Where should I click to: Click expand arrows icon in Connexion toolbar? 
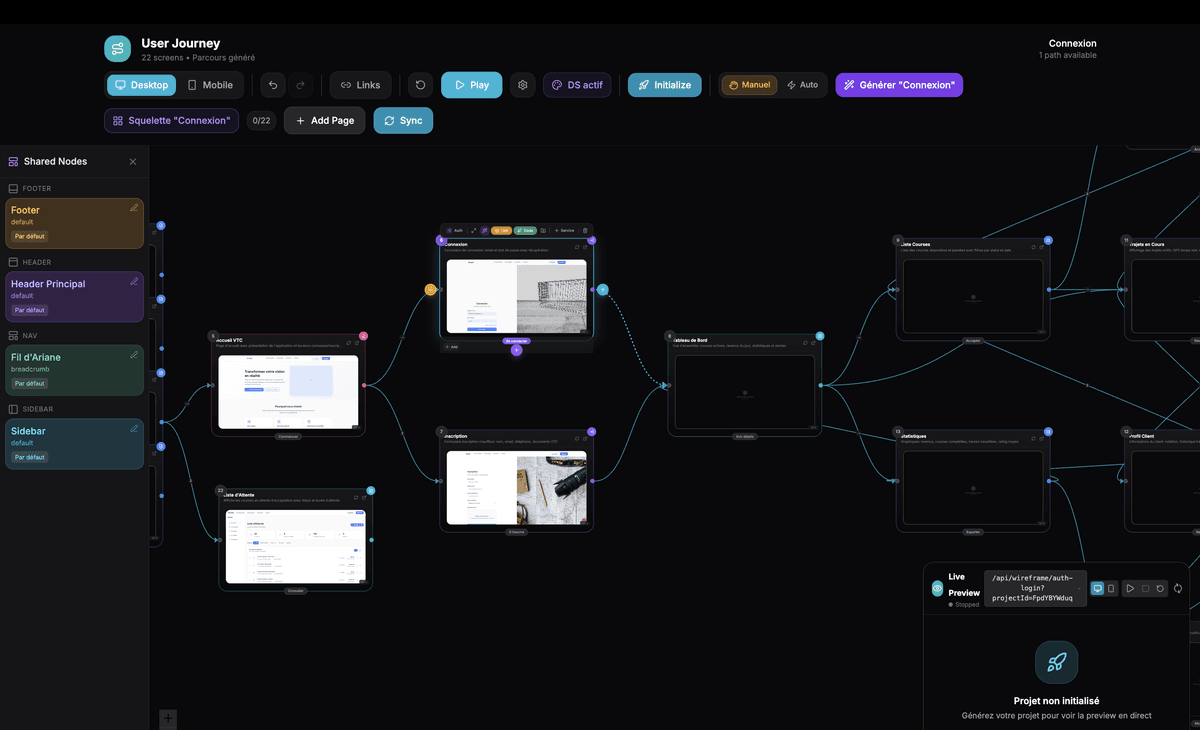[x=474, y=230]
